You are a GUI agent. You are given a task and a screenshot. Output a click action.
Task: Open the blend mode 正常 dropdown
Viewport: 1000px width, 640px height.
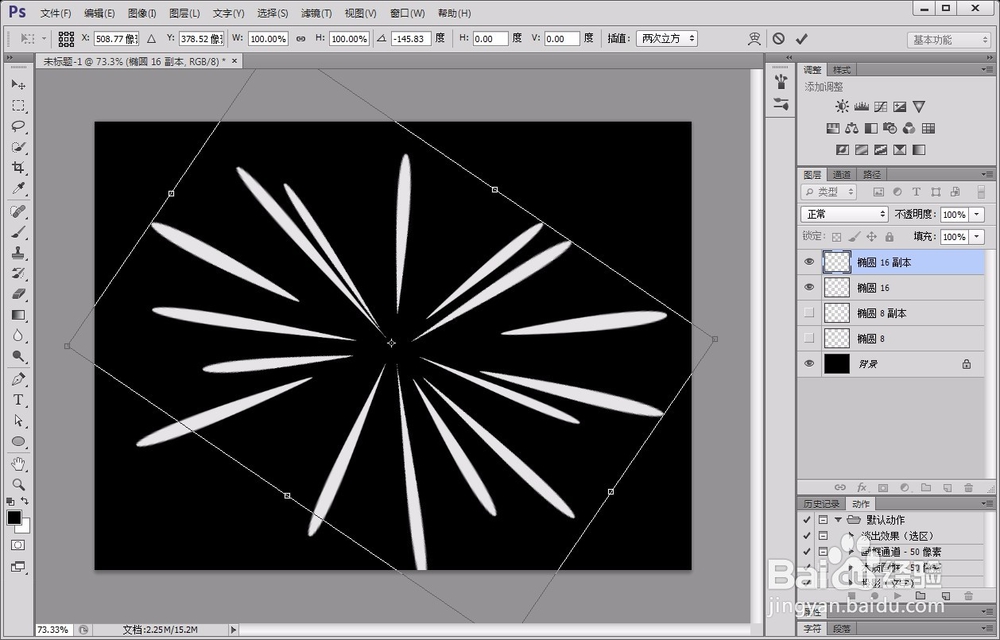coord(844,214)
